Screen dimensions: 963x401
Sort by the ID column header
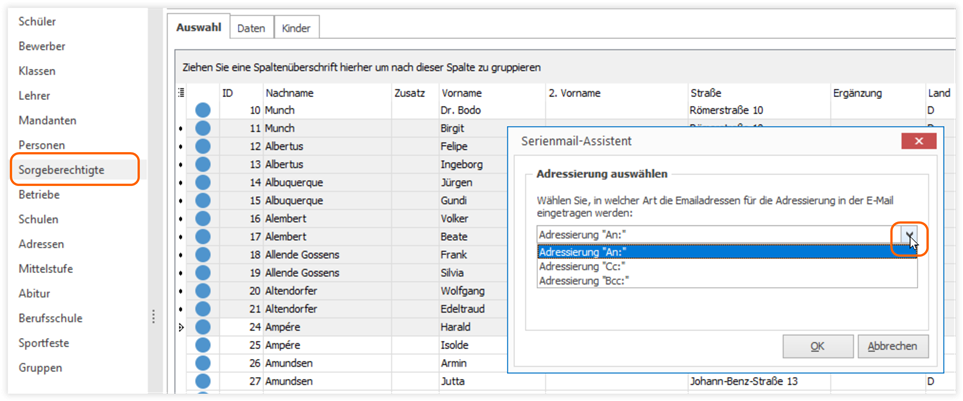(241, 93)
